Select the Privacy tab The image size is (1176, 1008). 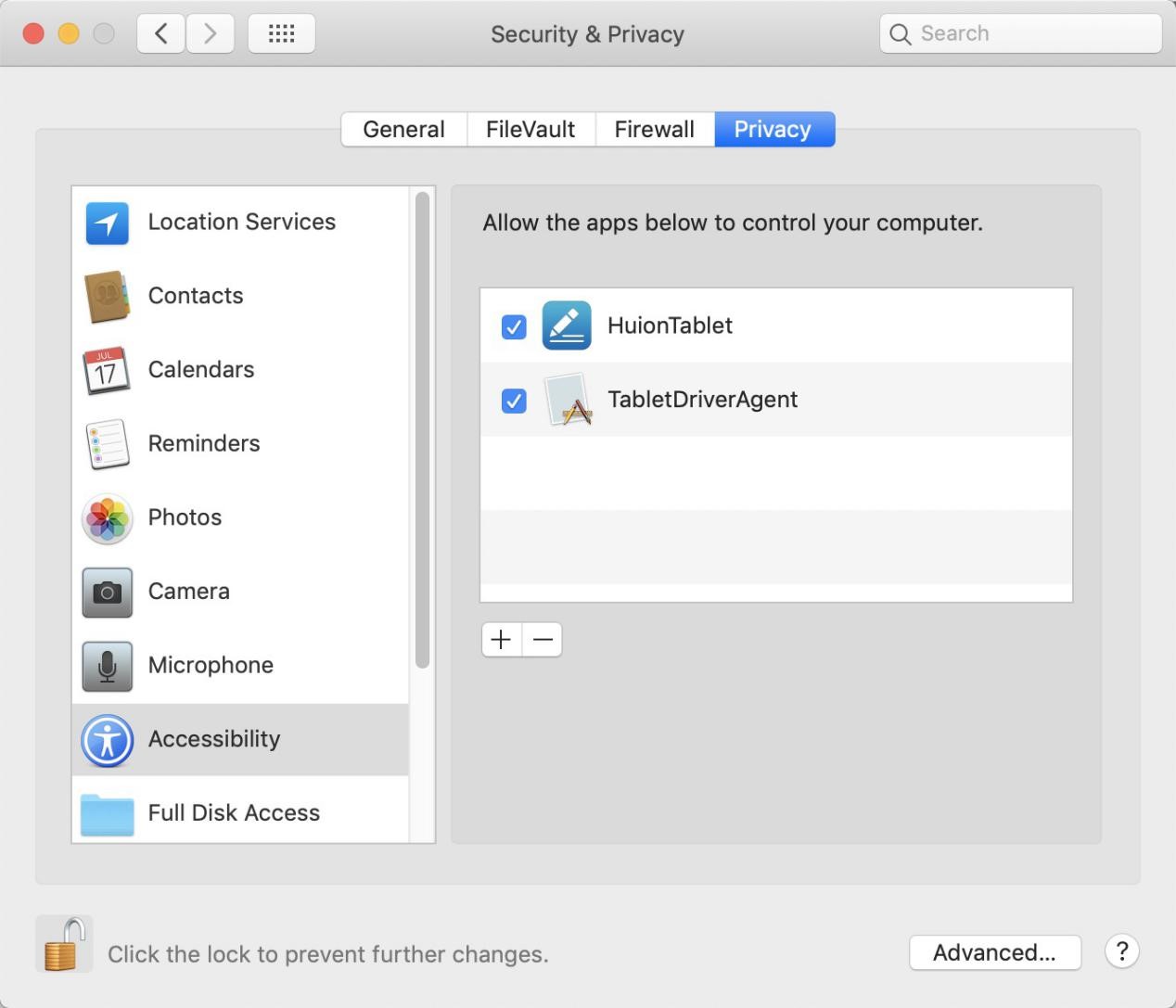click(x=774, y=129)
